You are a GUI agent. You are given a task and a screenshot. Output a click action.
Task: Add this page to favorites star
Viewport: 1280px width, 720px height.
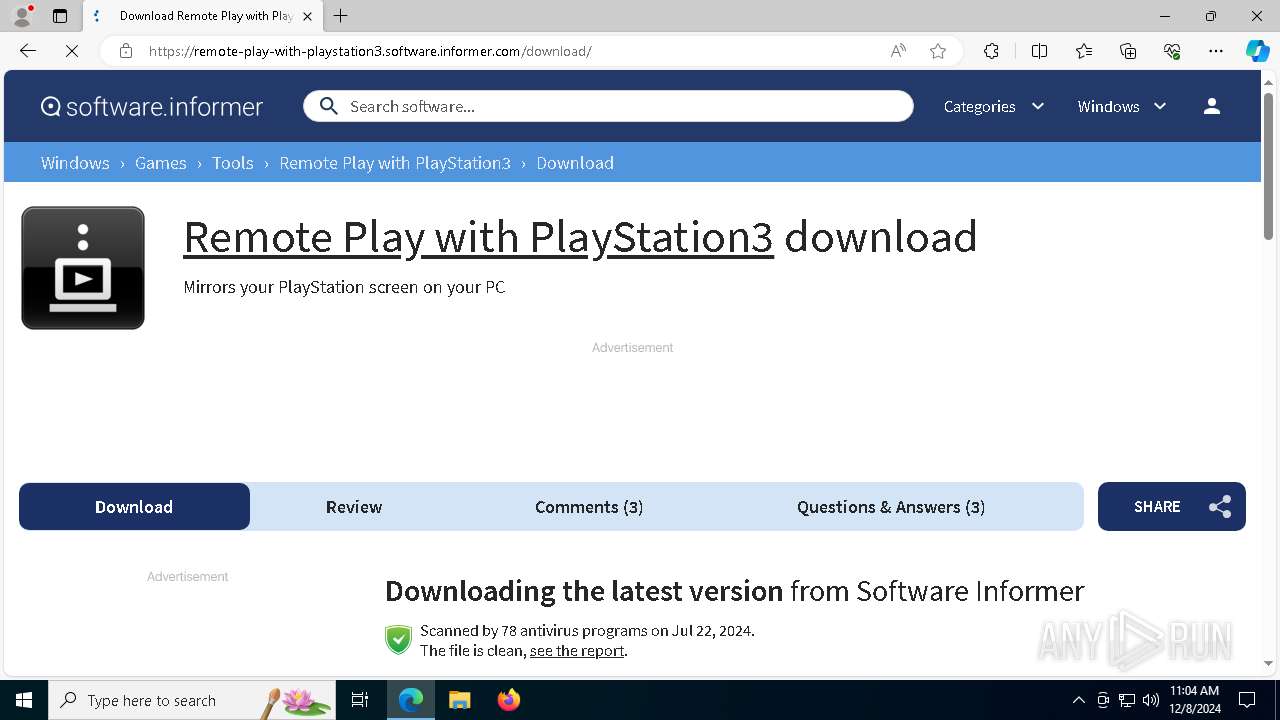pyautogui.click(x=938, y=51)
